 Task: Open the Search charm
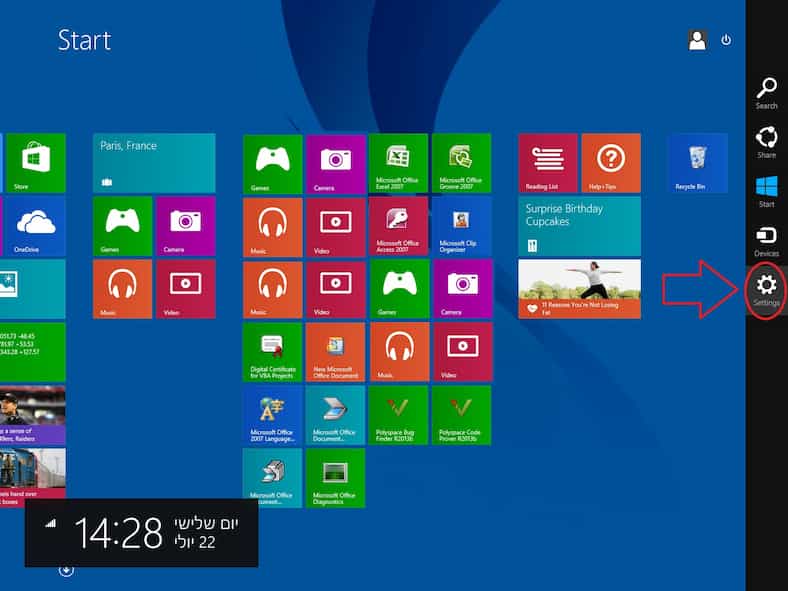click(766, 92)
